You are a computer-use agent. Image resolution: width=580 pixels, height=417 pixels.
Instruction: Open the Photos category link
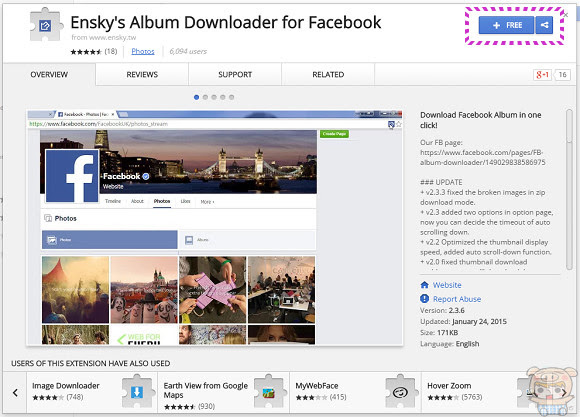click(143, 51)
